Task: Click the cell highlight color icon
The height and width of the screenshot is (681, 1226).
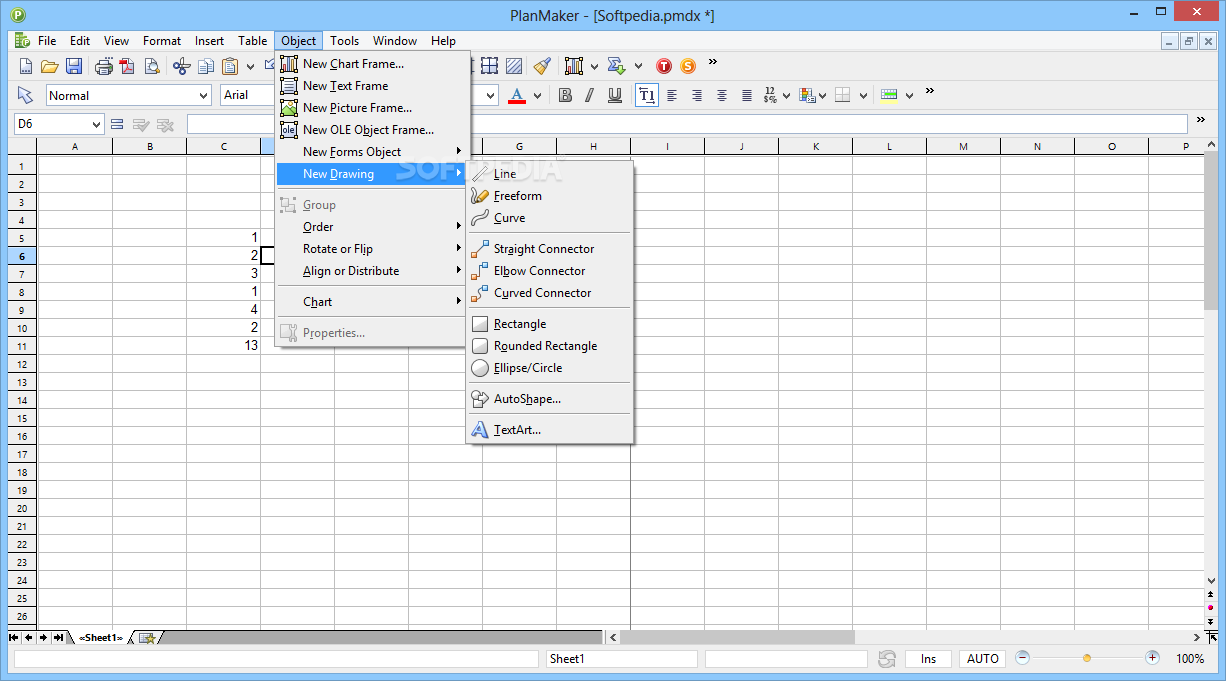Action: pyautogui.click(x=889, y=95)
